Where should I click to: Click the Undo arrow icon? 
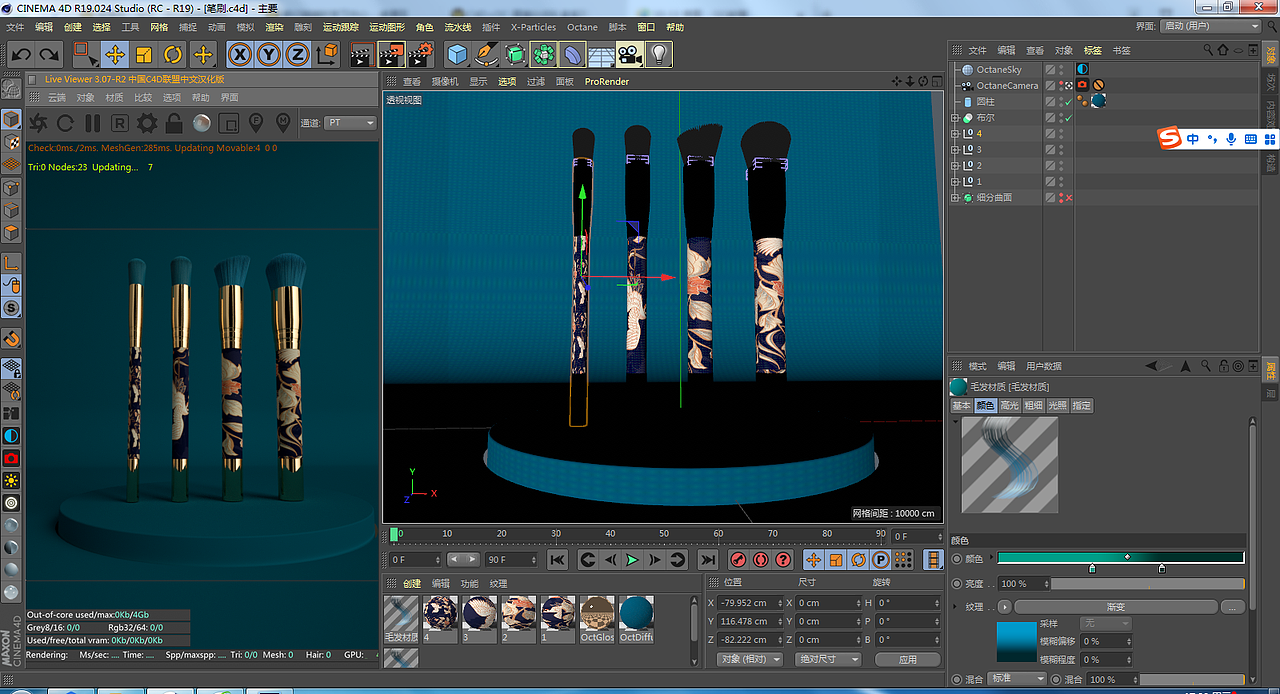tap(21, 54)
